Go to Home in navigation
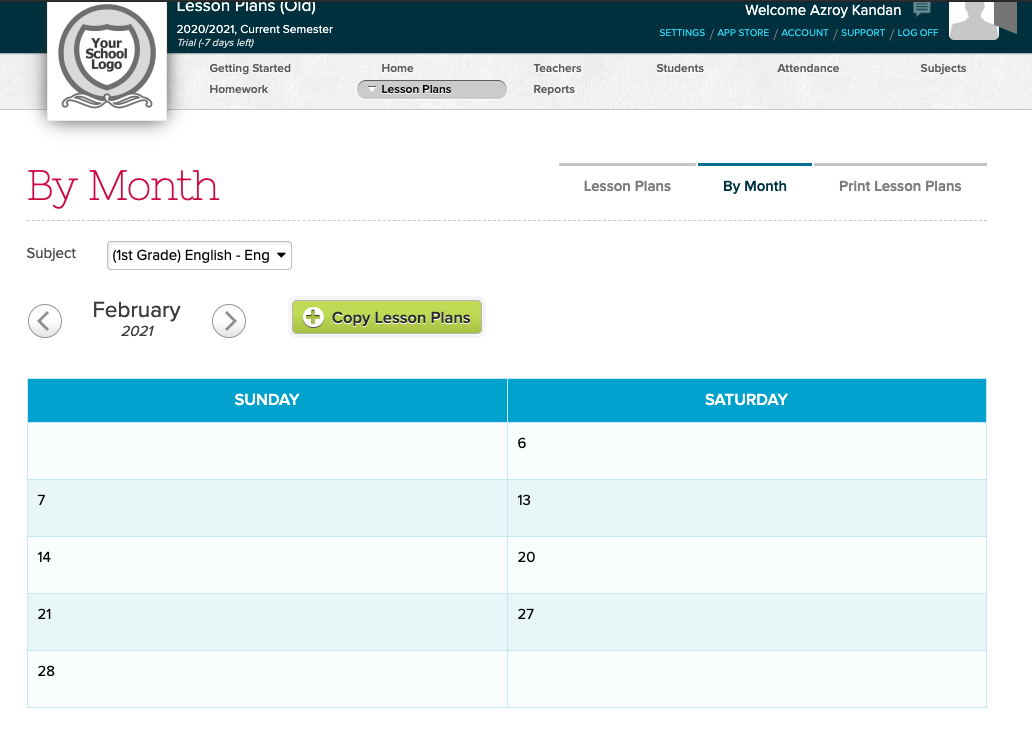The image size is (1032, 754). (398, 68)
